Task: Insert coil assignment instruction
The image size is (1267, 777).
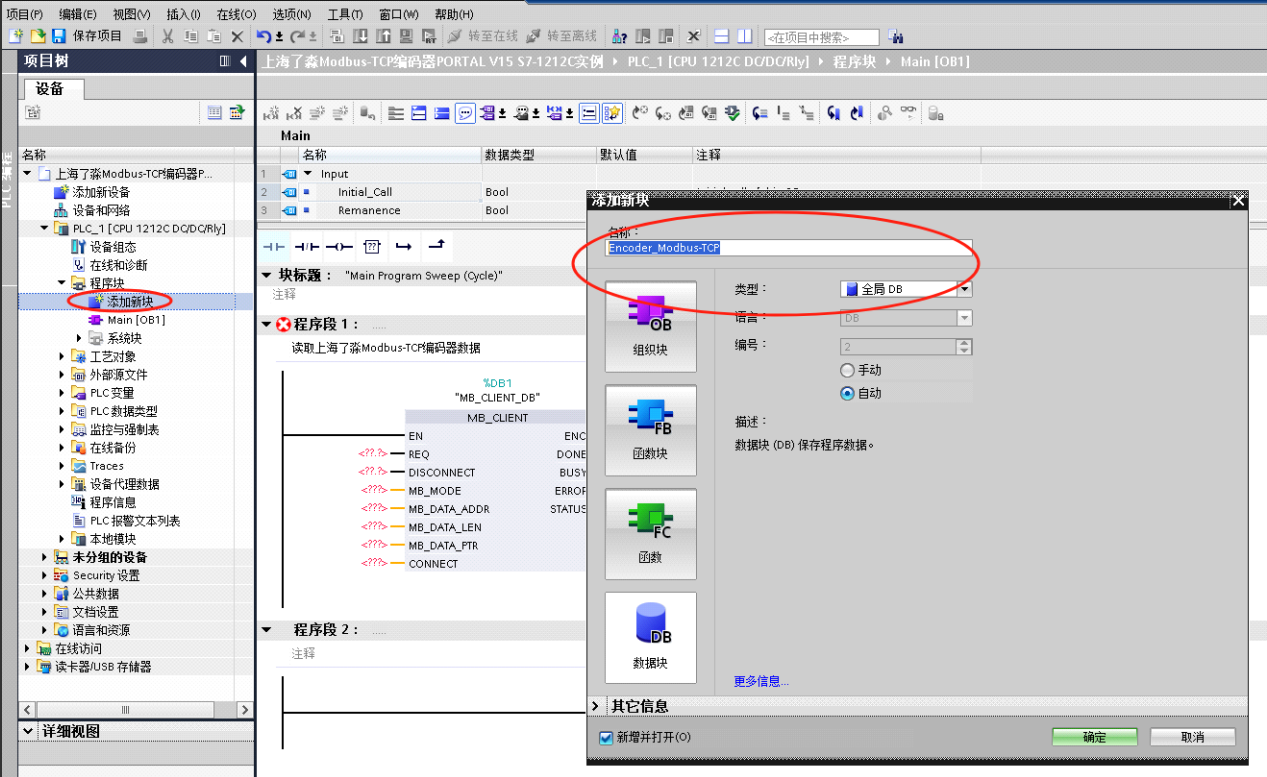Action: click(339, 246)
